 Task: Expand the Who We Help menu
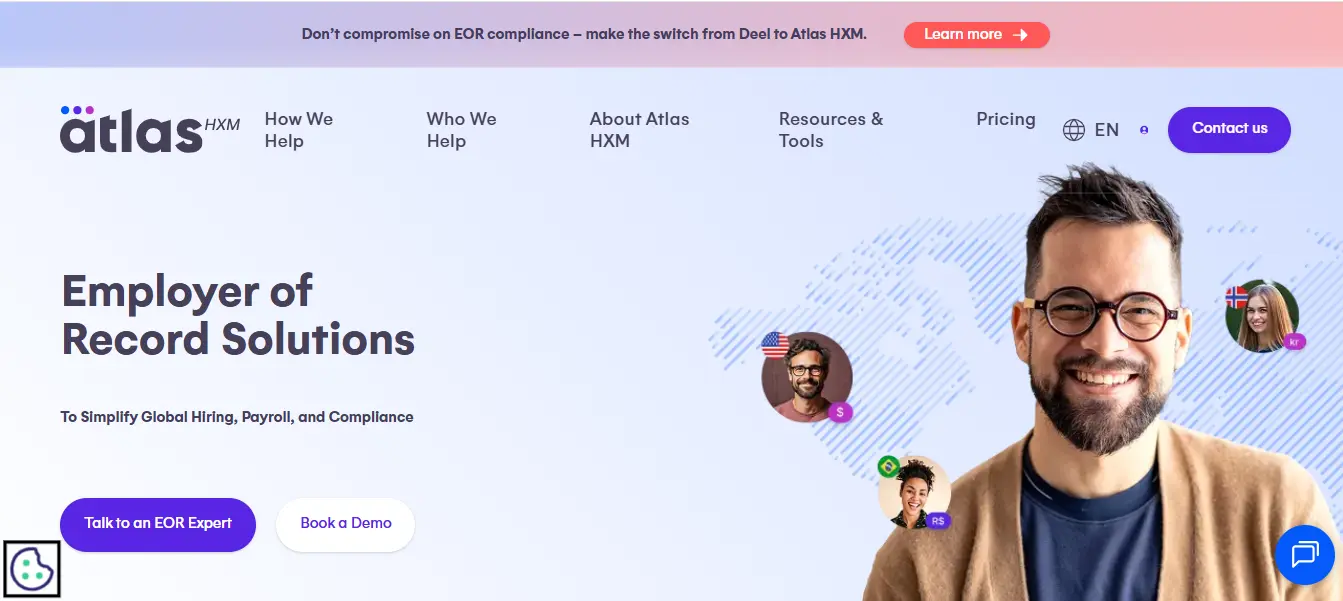(x=461, y=130)
